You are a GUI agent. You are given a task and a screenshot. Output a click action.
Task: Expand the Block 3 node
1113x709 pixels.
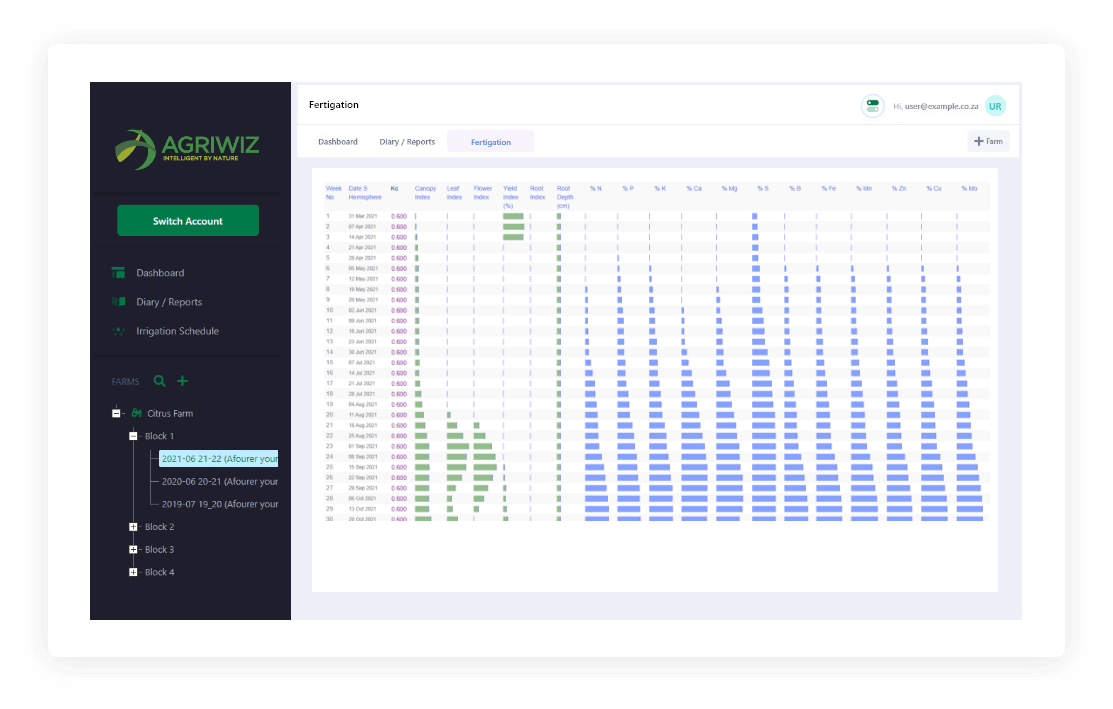[133, 550]
